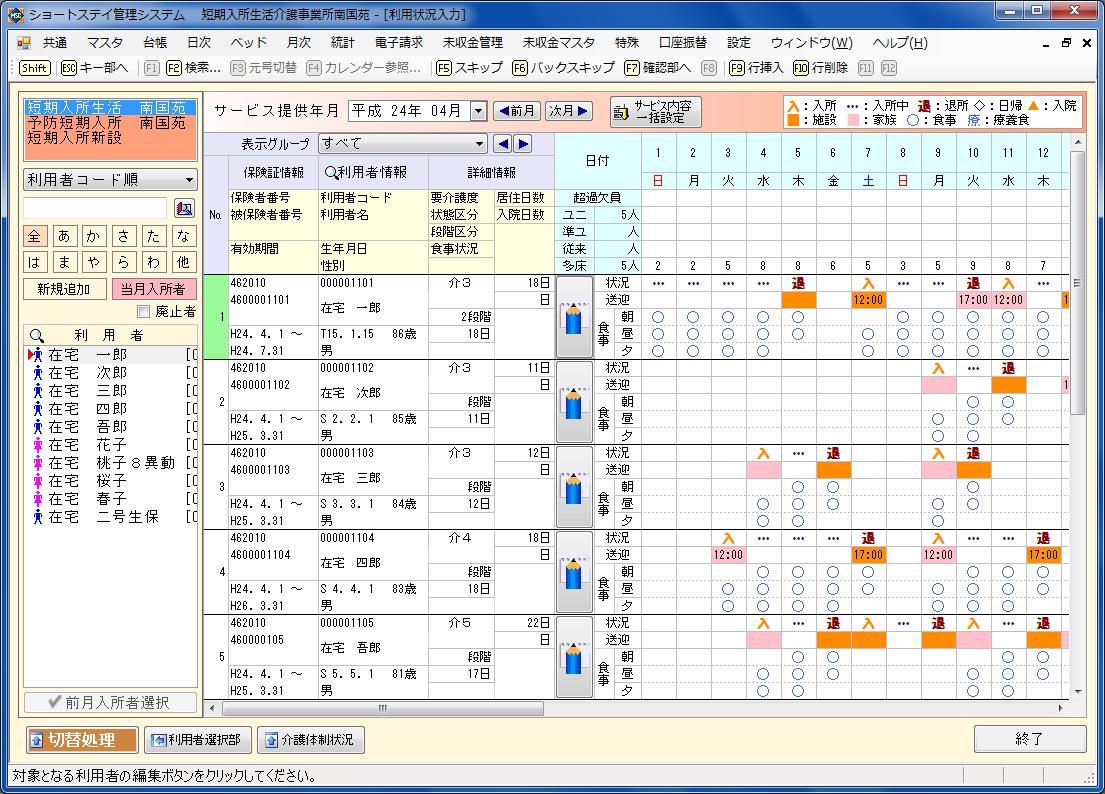
Task: Click the magnifier icon in 利用者 list header
Action: tap(37, 336)
